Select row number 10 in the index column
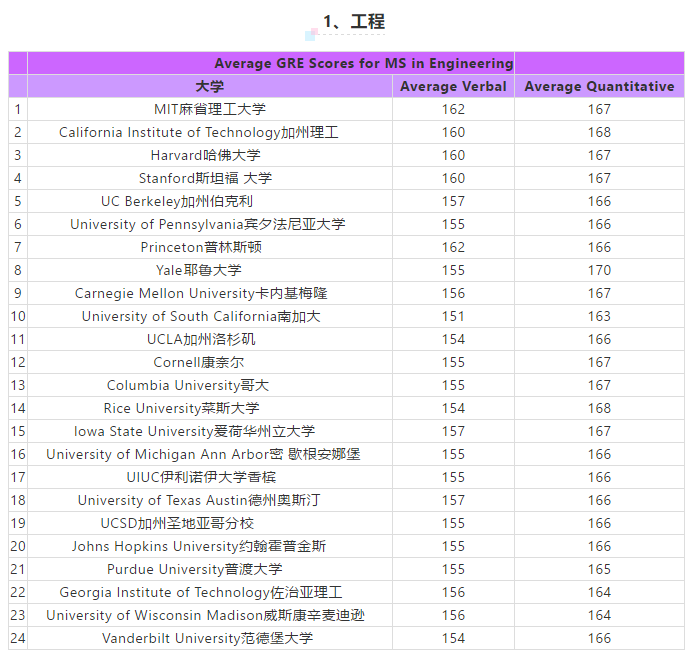This screenshot has width=695, height=654. 18,316
